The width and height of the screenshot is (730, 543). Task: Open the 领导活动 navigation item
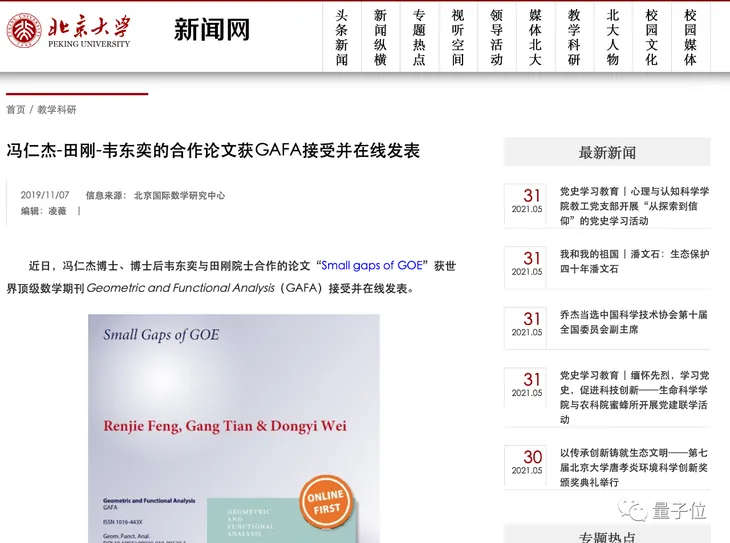pyautogui.click(x=497, y=37)
